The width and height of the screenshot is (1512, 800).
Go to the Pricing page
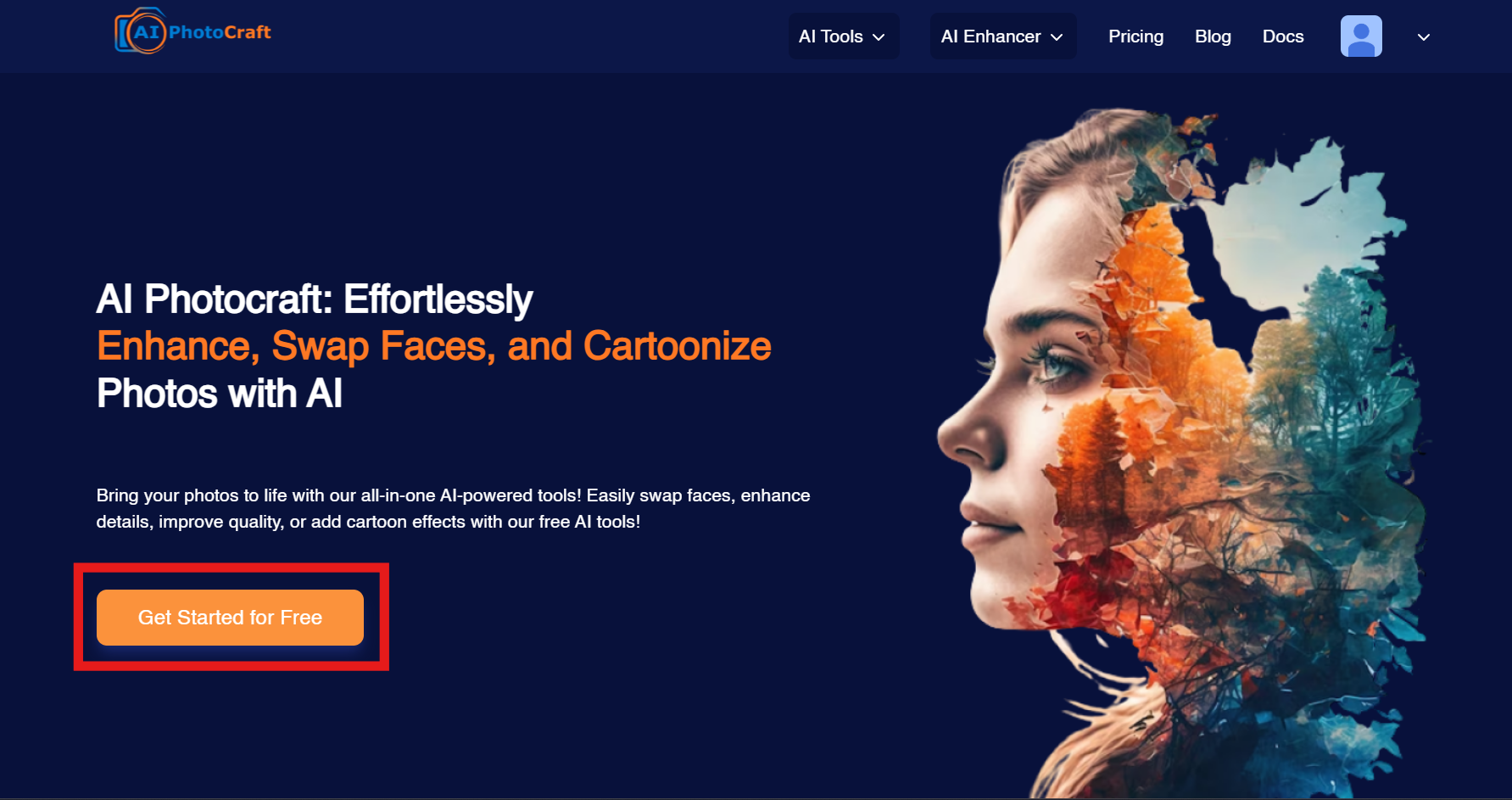click(x=1135, y=36)
